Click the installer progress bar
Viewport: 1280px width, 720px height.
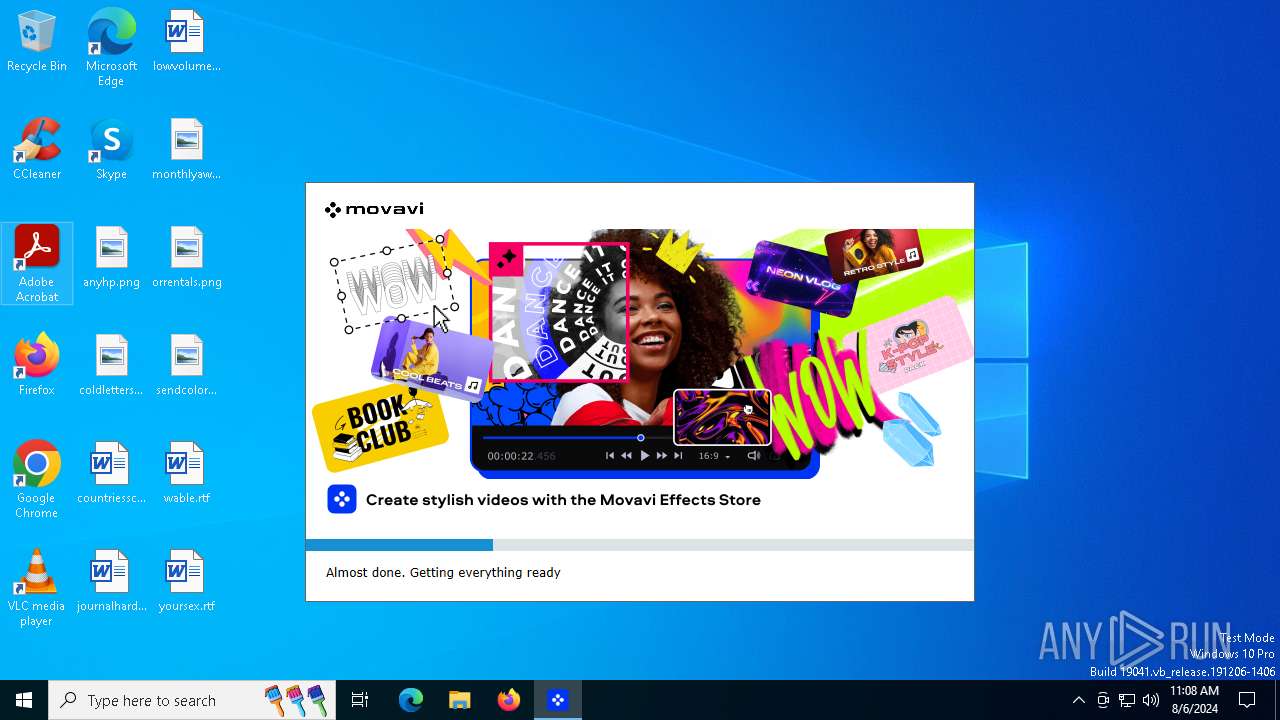(x=640, y=545)
